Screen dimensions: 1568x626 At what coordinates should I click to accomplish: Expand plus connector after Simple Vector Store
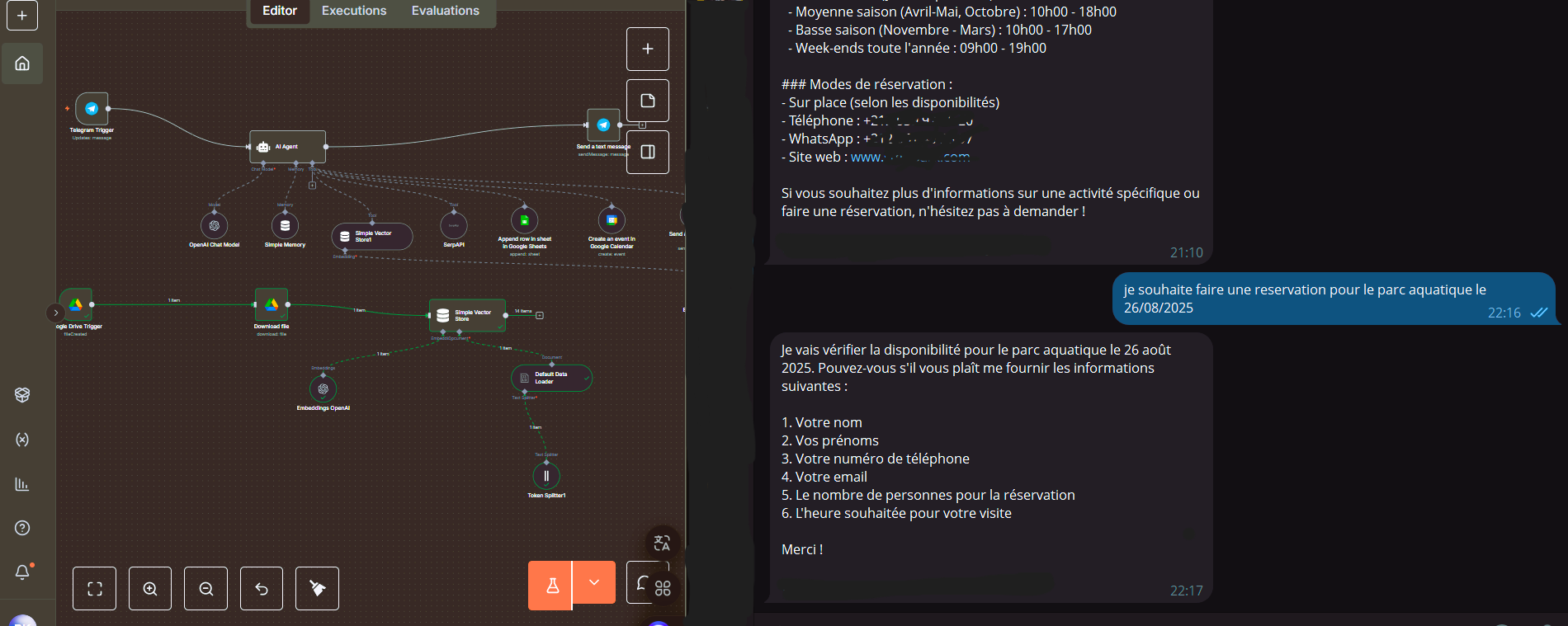pos(540,316)
